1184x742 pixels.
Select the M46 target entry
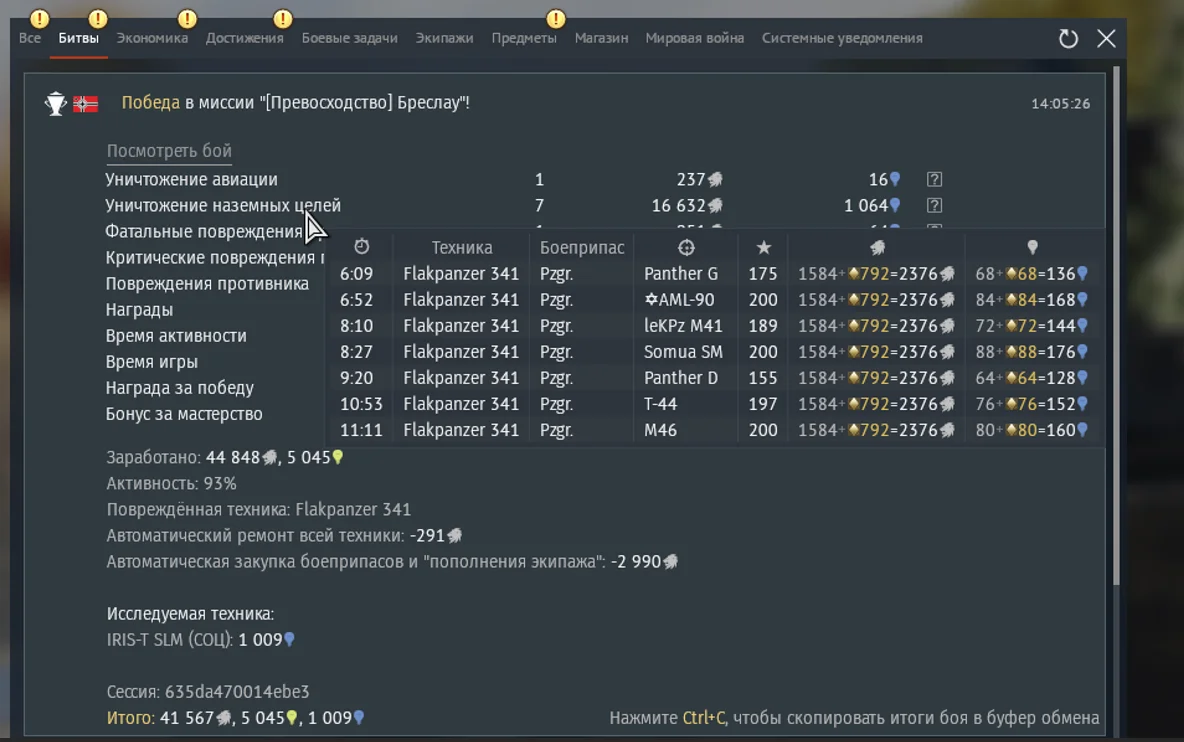[x=660, y=429]
